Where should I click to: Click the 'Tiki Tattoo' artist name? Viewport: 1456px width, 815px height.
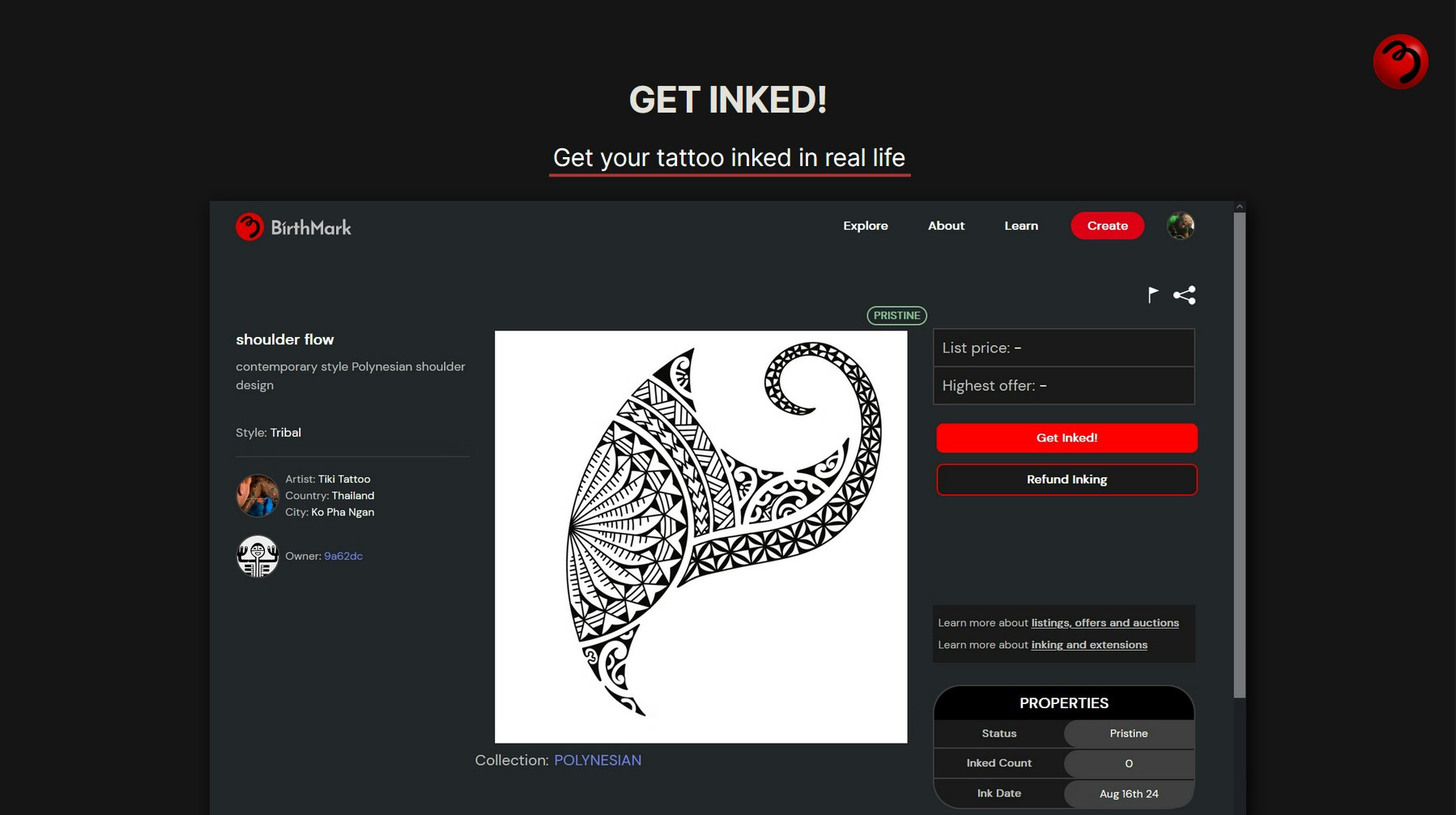coord(344,479)
